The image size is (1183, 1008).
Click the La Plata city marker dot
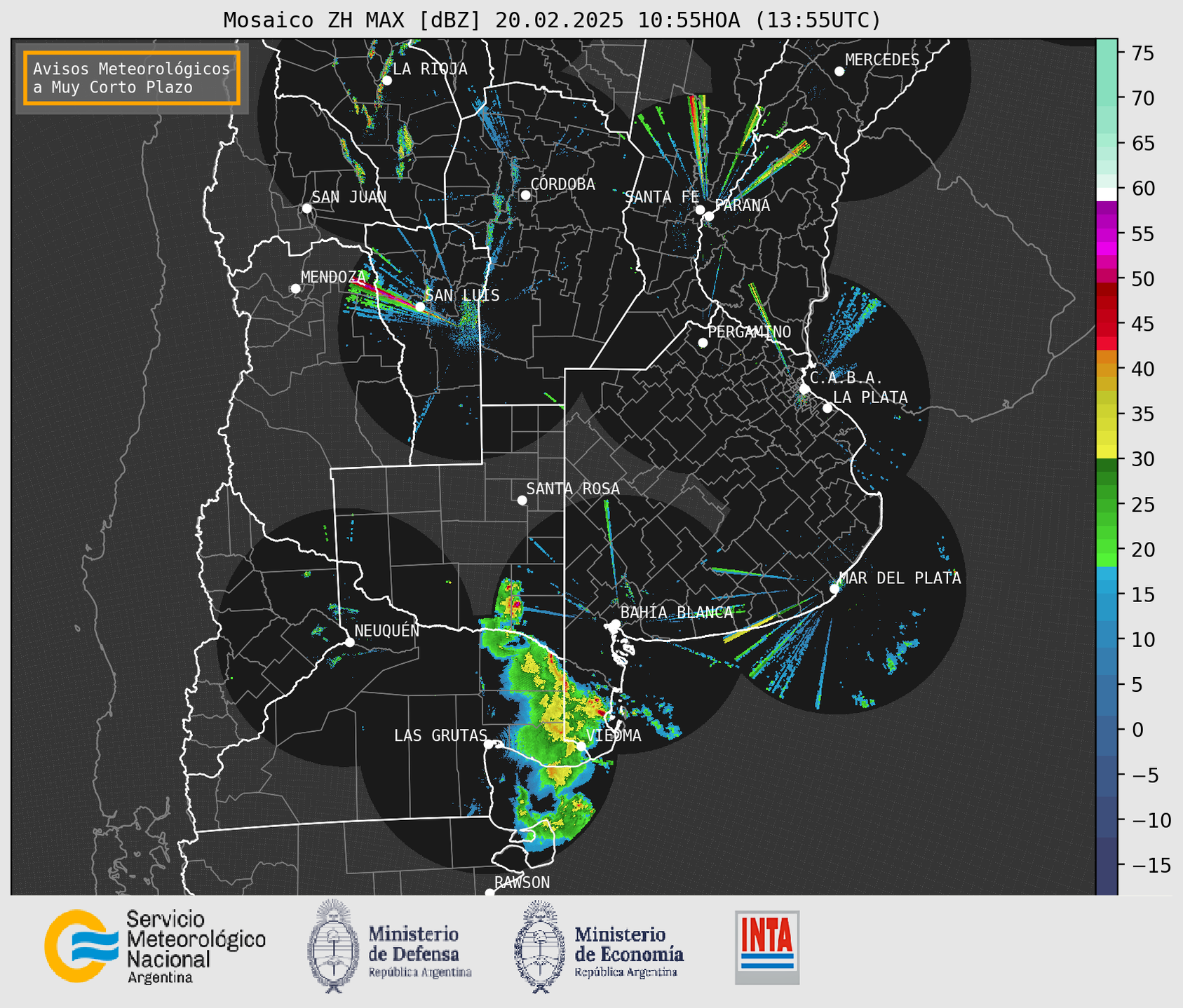(827, 408)
